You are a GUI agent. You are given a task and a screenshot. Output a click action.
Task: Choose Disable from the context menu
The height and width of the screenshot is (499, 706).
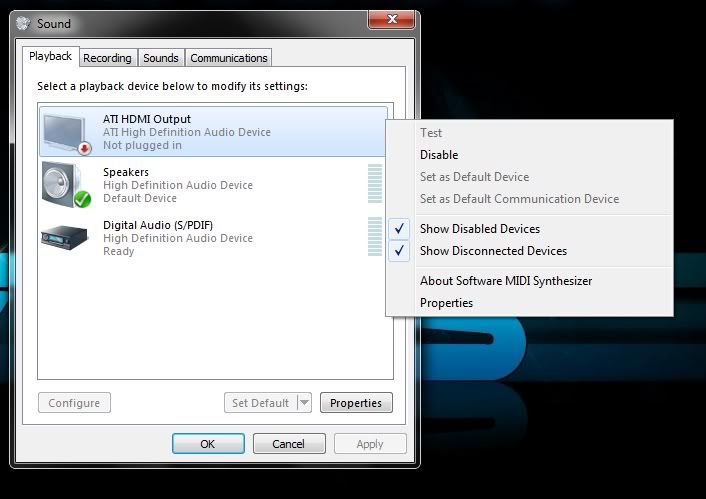(439, 155)
